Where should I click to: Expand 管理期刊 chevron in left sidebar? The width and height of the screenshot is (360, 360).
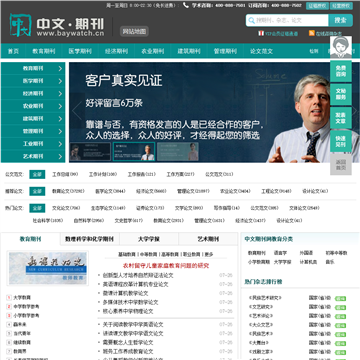60,132
